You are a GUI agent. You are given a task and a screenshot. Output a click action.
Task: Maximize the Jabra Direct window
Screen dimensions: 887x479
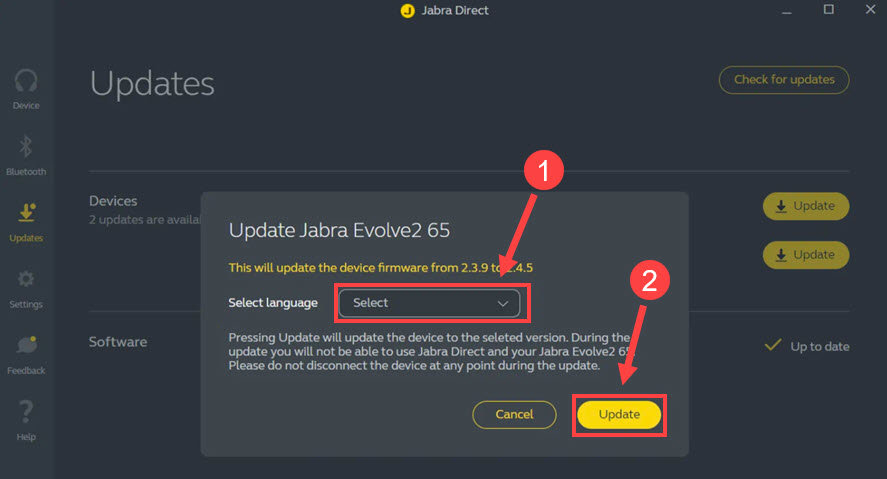828,10
